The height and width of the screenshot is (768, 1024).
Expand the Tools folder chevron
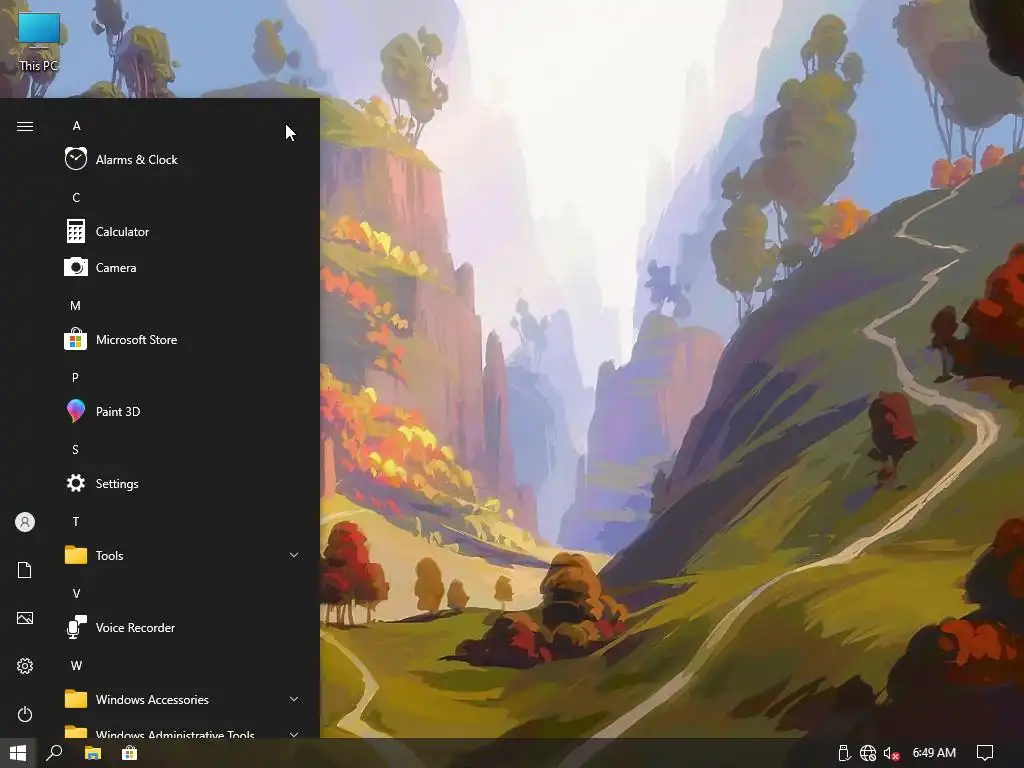[294, 555]
